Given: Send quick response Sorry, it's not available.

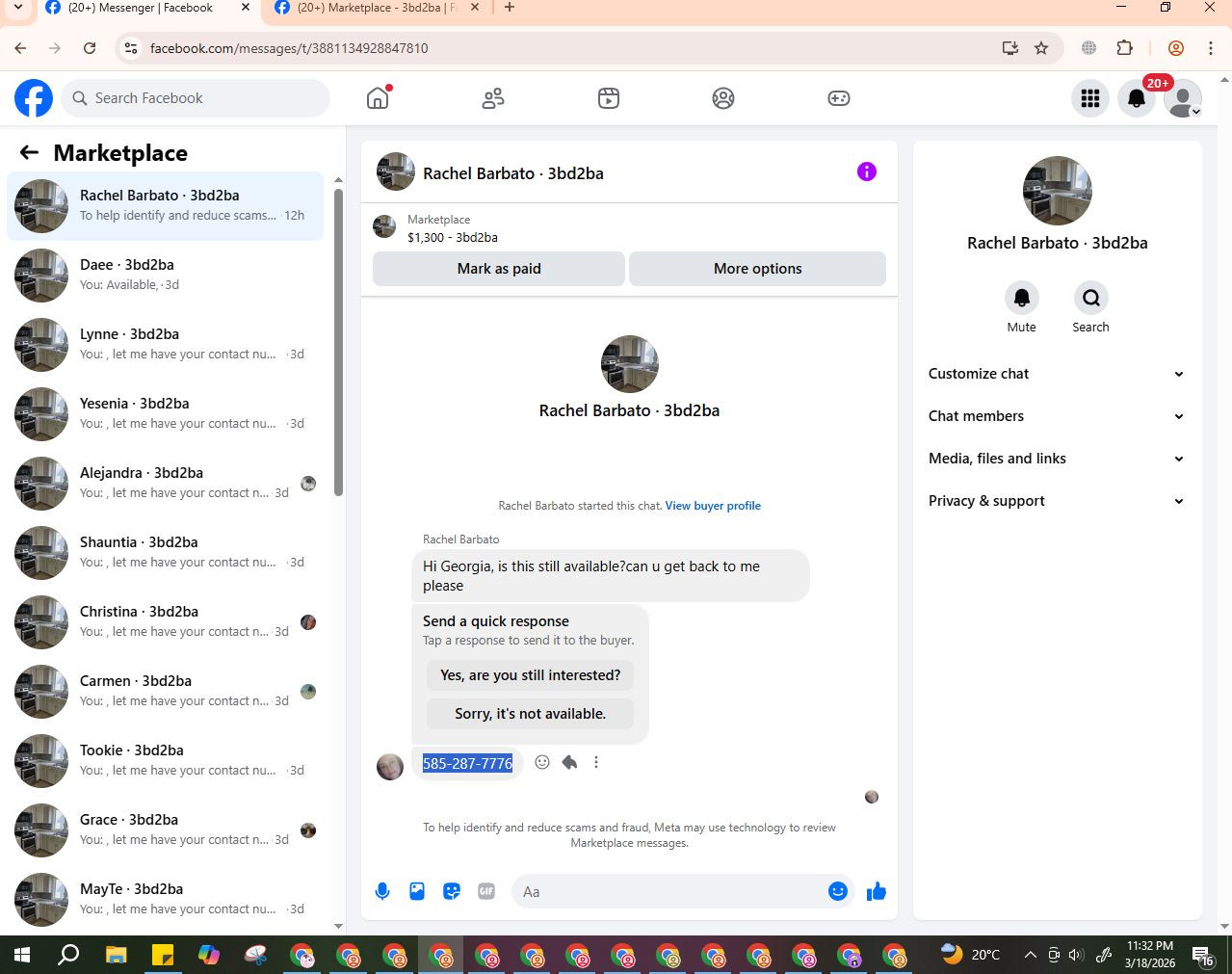Looking at the screenshot, I should [x=530, y=714].
